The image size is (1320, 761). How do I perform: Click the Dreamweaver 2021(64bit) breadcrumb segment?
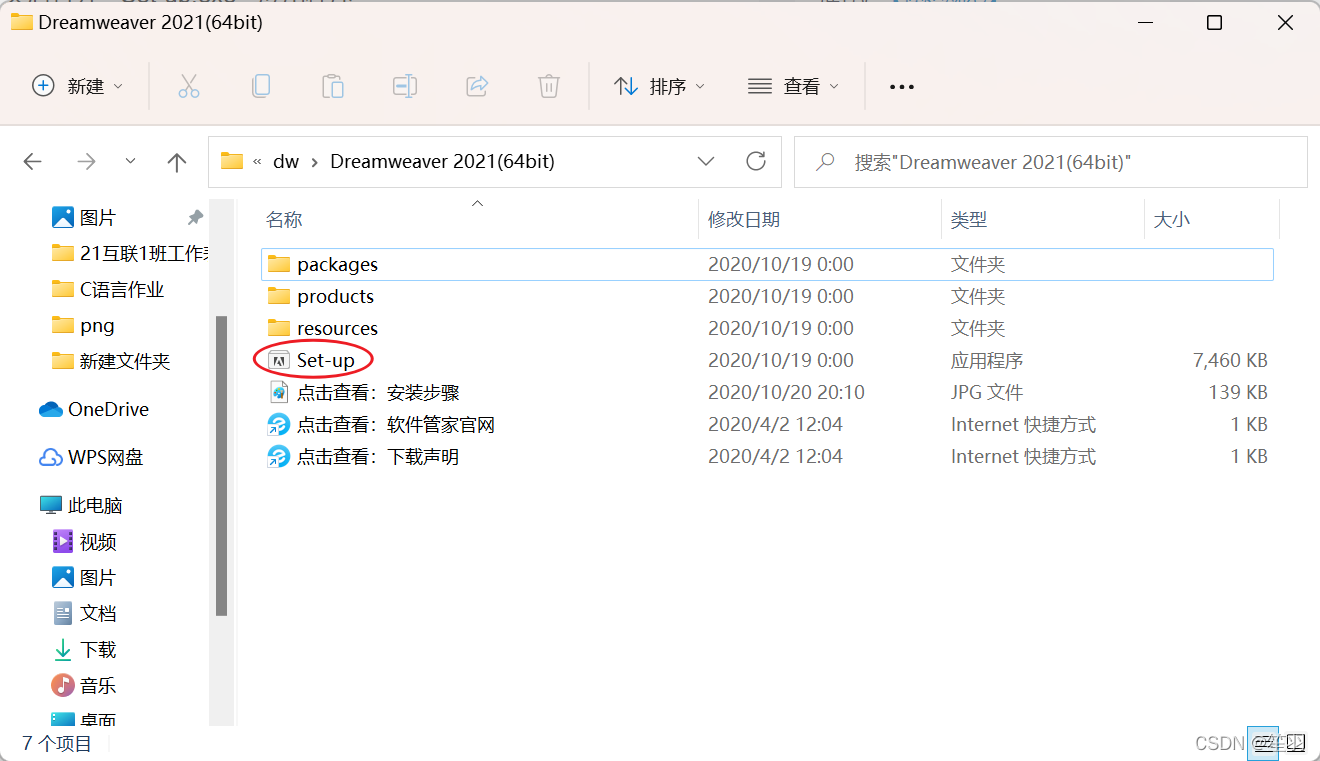click(x=442, y=161)
